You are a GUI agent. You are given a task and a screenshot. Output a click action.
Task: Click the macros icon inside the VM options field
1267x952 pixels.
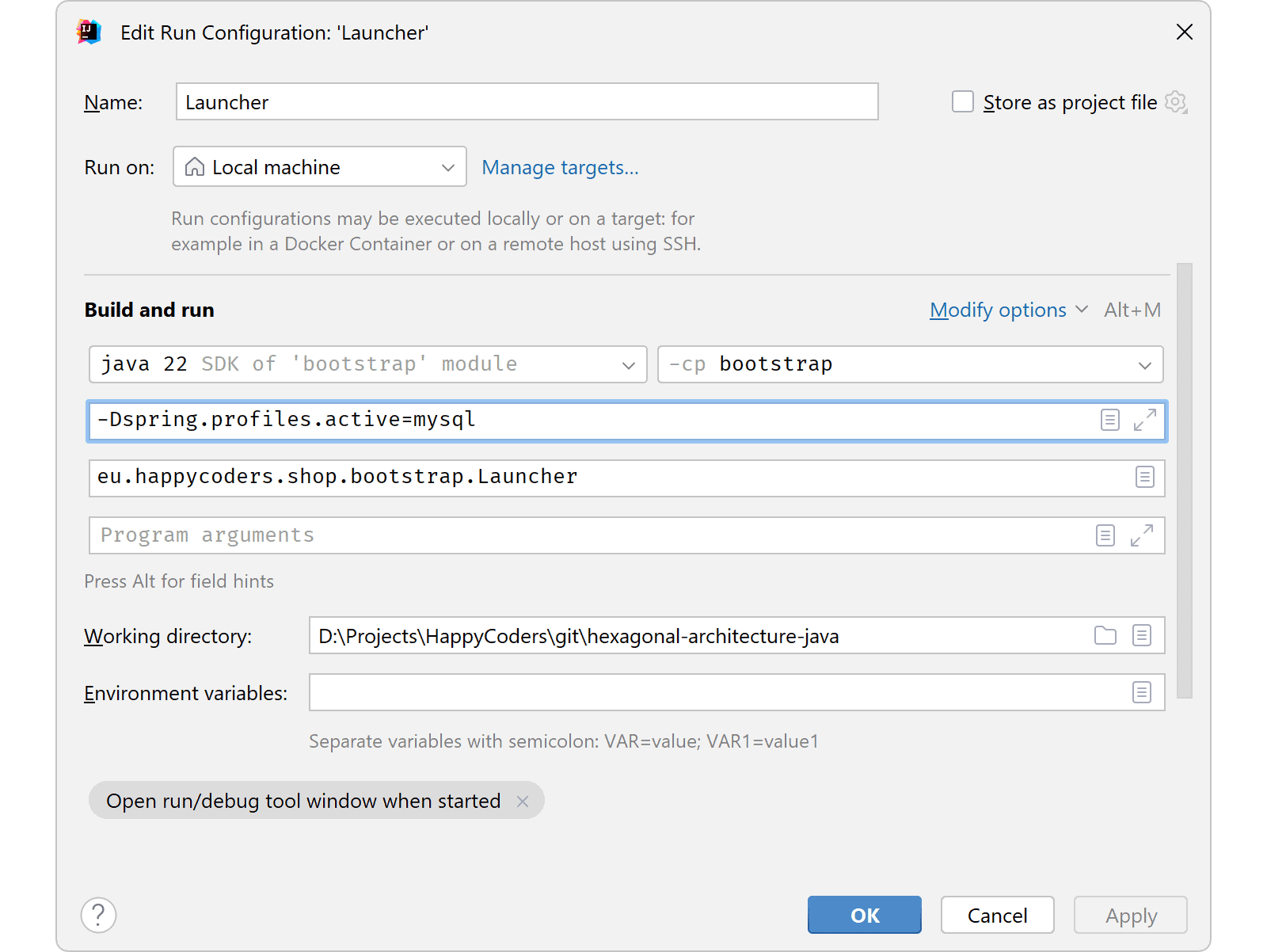tap(1109, 421)
